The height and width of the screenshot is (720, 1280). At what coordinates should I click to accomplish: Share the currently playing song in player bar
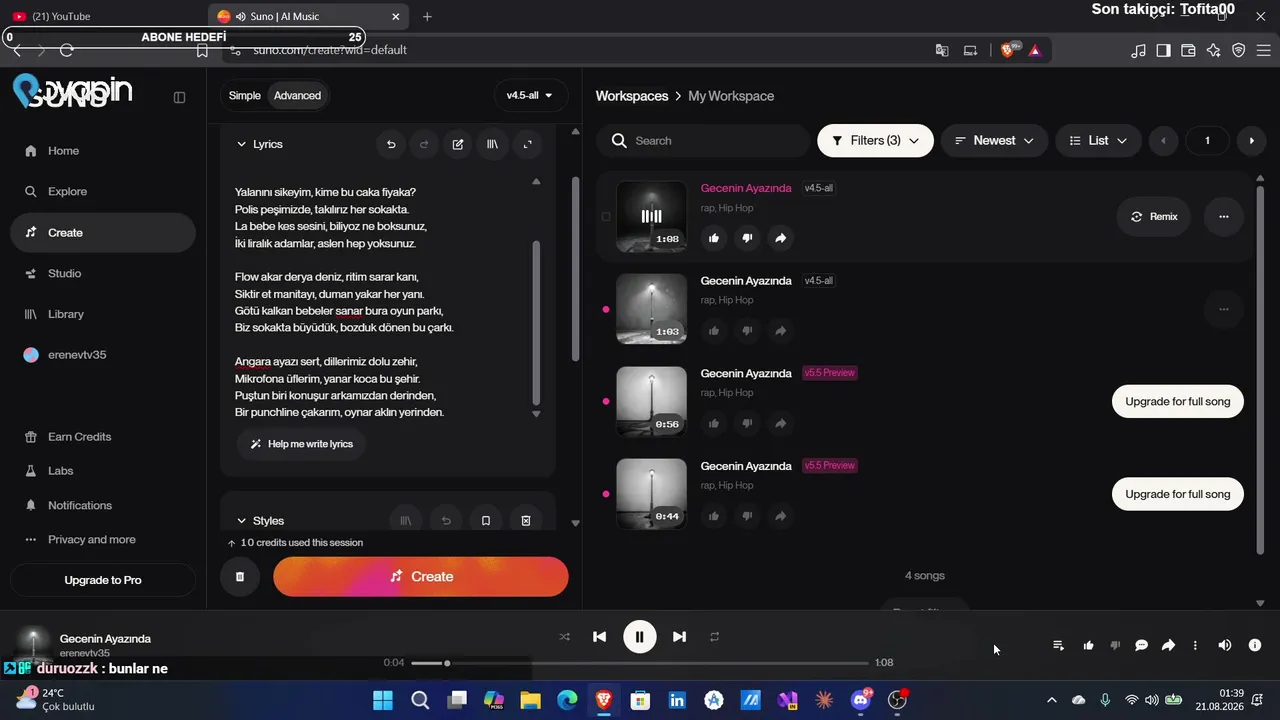[1168, 645]
